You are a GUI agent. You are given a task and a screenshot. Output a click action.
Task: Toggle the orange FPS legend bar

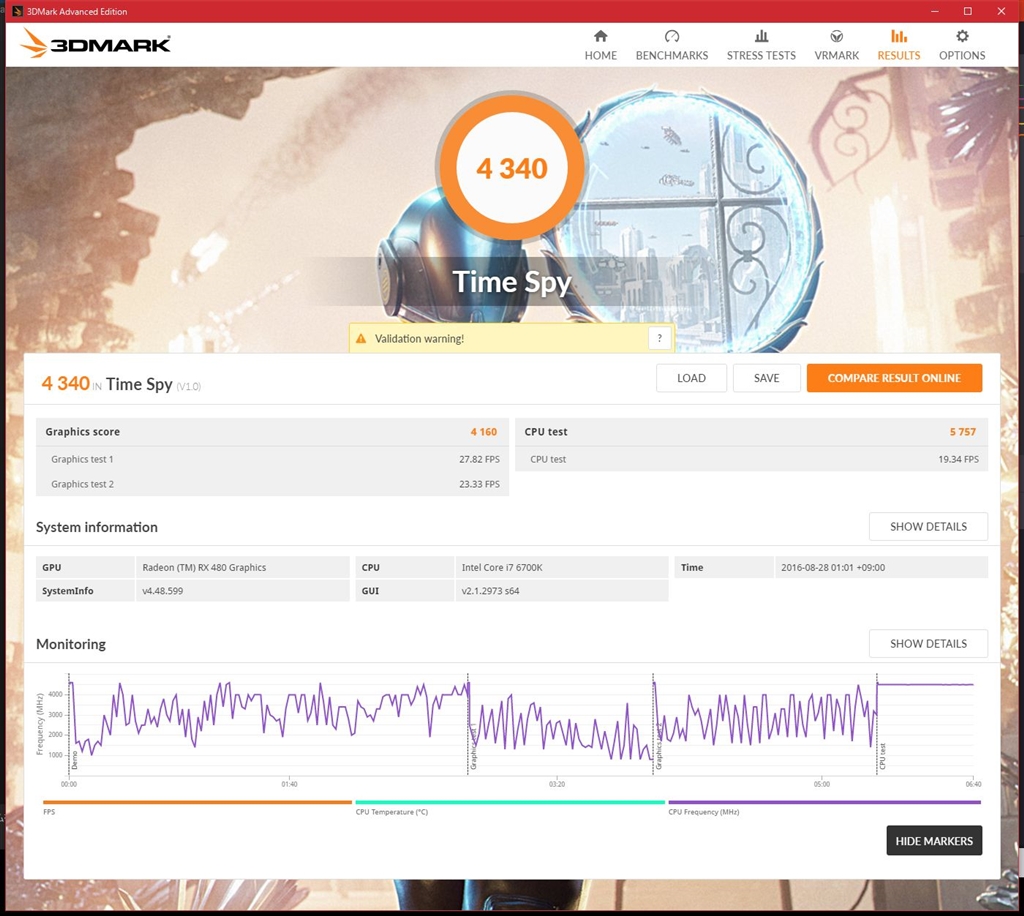pyautogui.click(x=197, y=802)
